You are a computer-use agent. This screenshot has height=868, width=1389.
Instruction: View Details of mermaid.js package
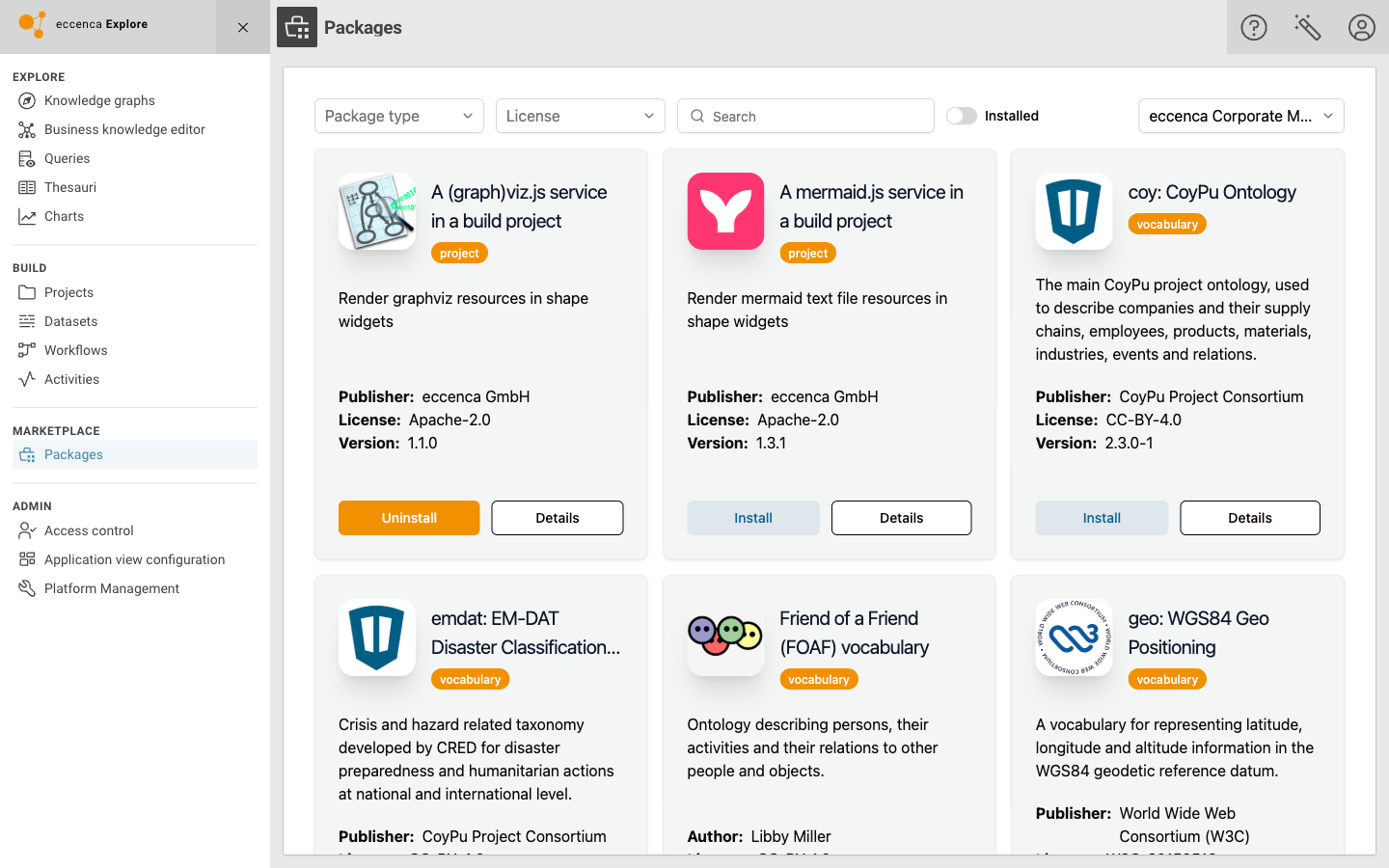902,518
